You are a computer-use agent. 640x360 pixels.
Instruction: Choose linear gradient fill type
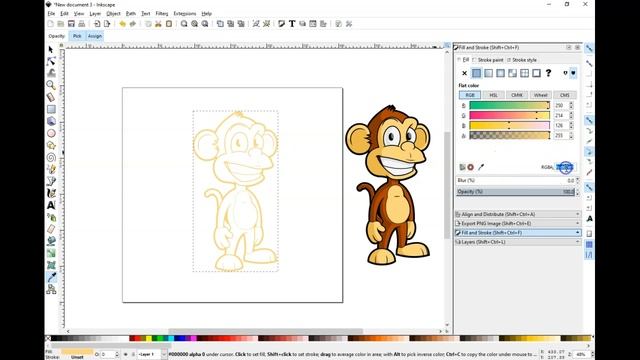coord(488,73)
